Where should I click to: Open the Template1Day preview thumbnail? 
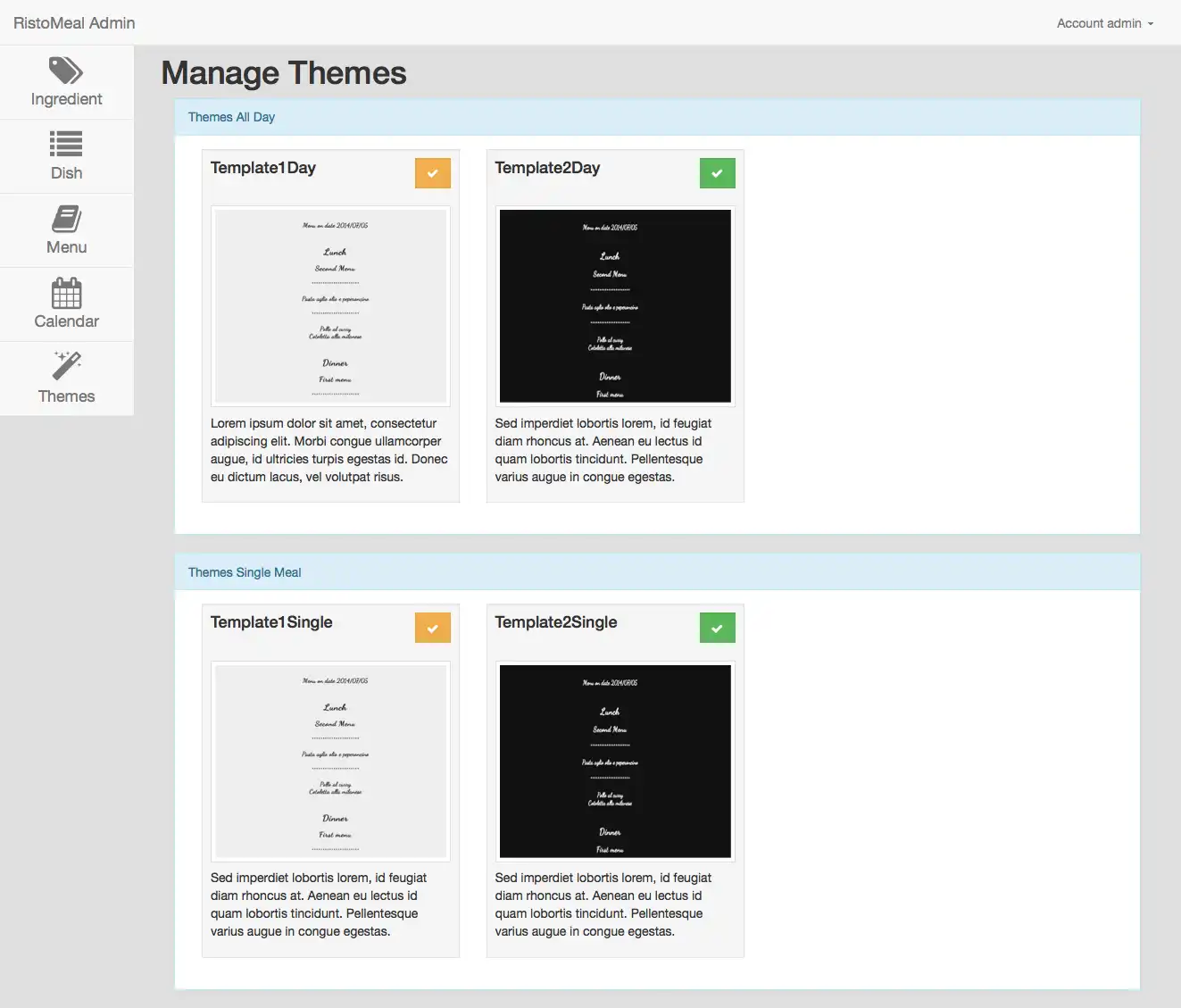(x=330, y=306)
